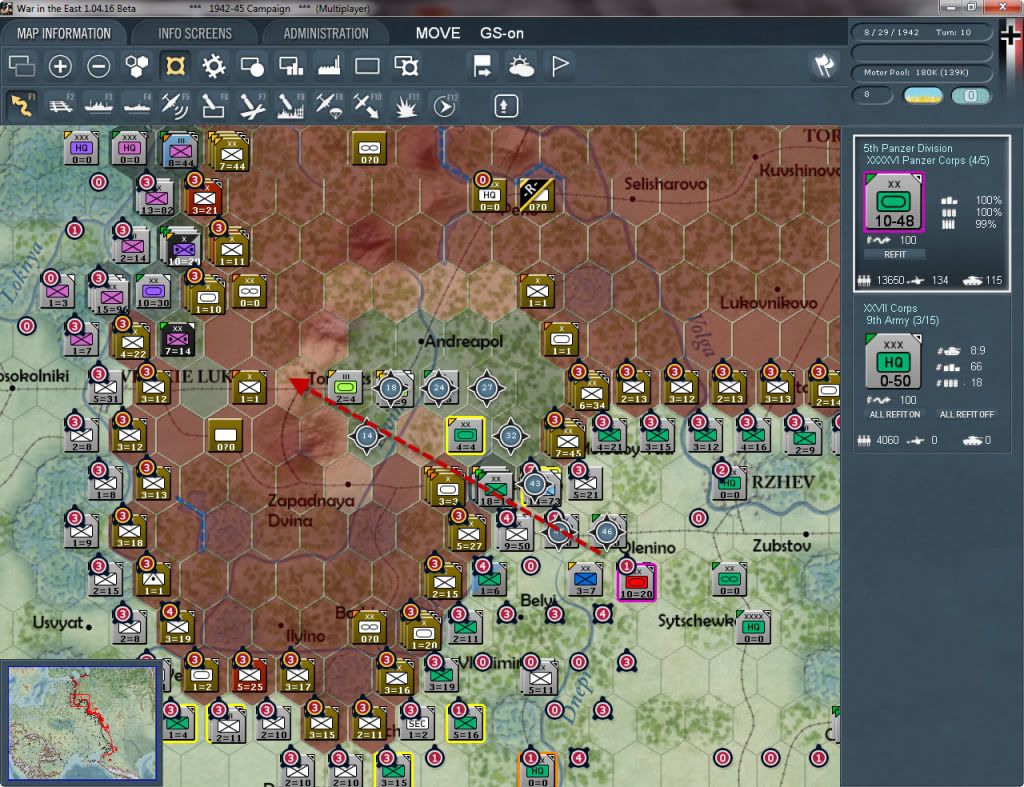Click the screen-with-bar-chart toolbar icon

click(x=291, y=66)
